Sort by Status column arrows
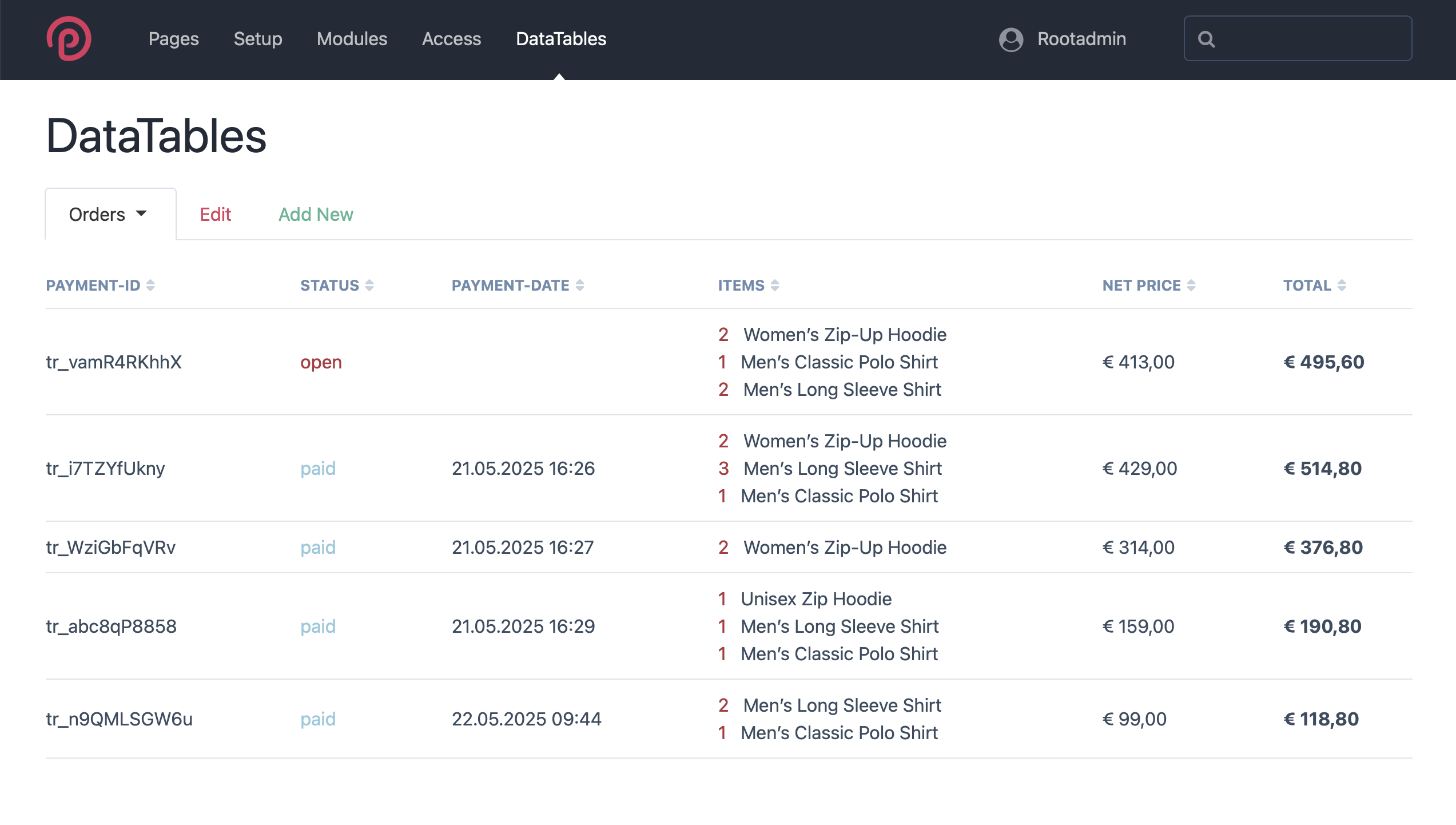Image resolution: width=1456 pixels, height=825 pixels. 369,285
